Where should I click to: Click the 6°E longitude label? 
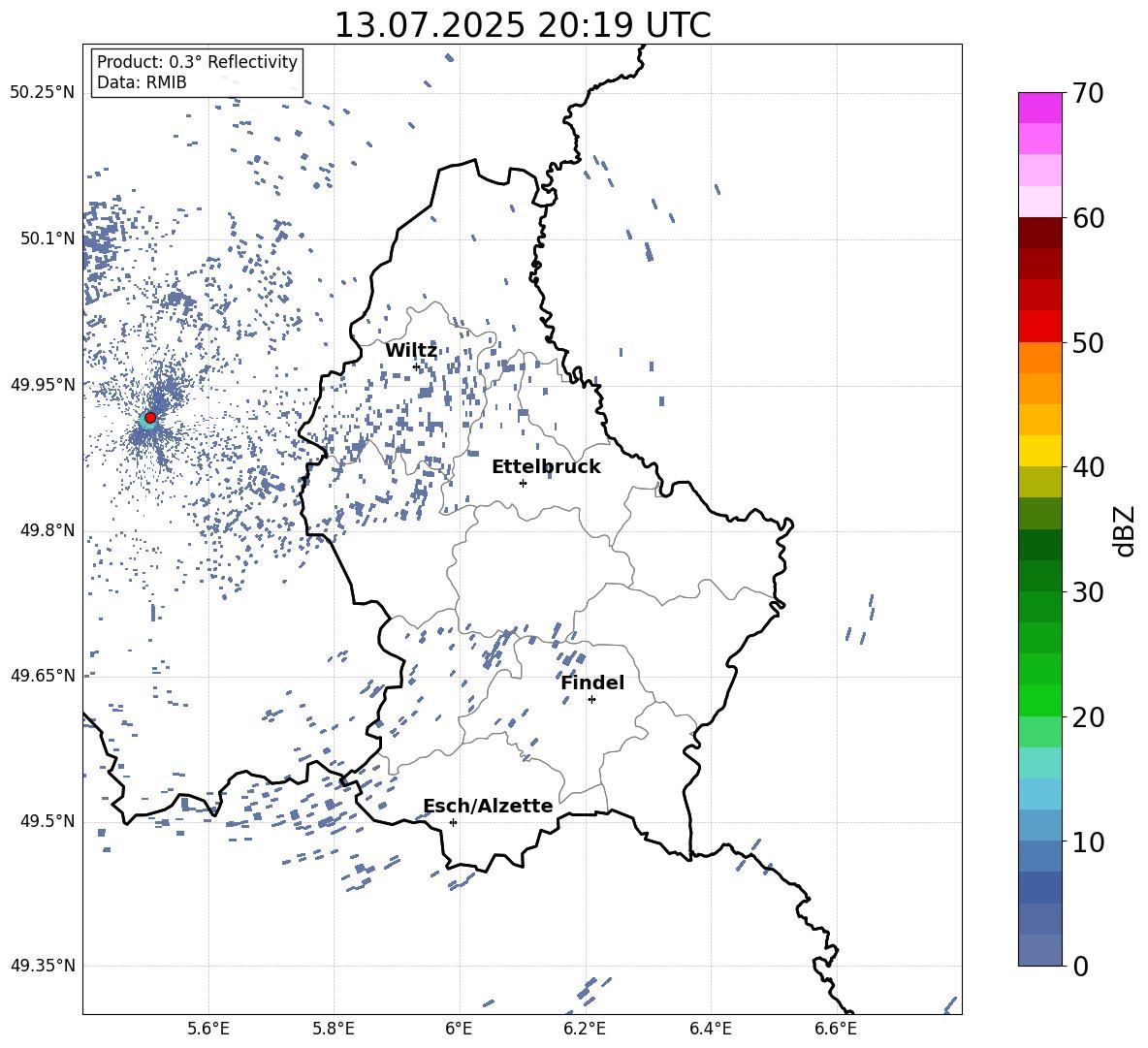459,1029
